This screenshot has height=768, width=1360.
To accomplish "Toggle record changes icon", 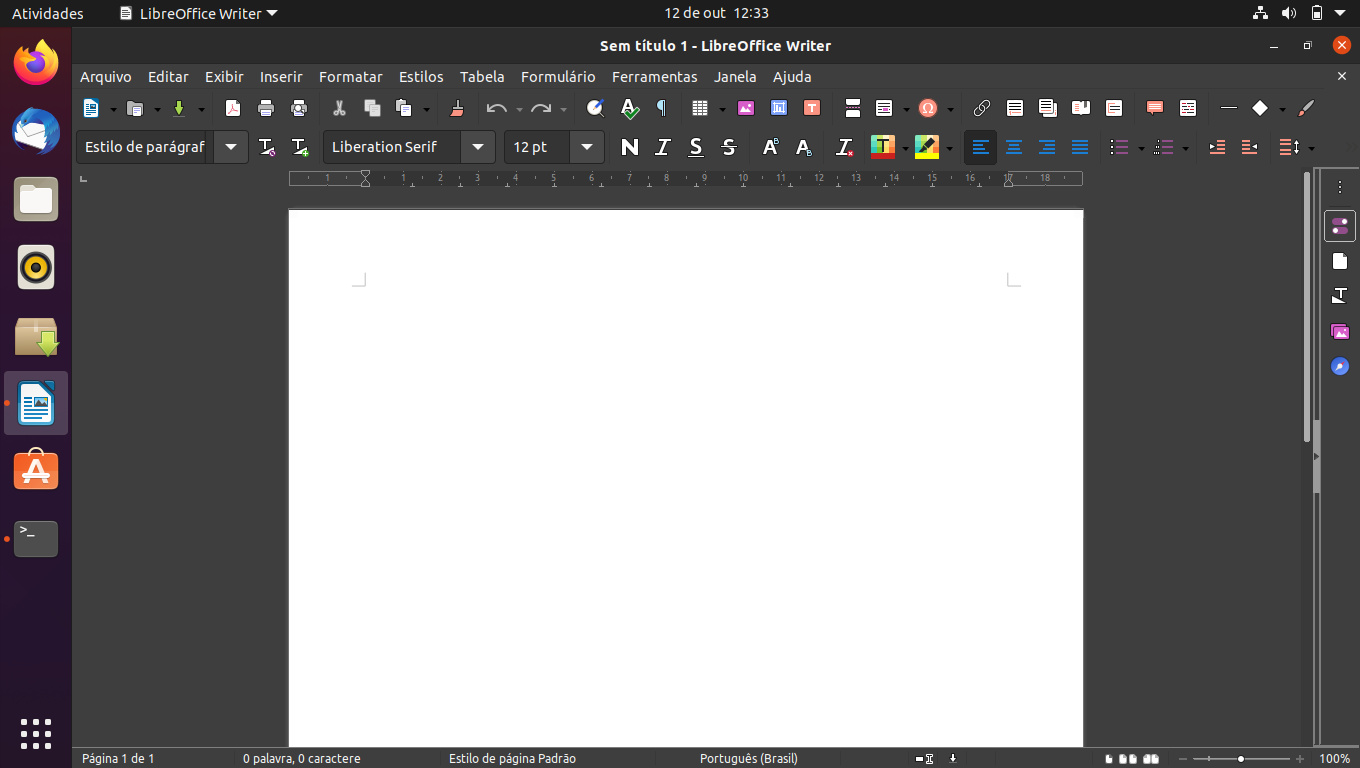I will pyautogui.click(x=1188, y=108).
